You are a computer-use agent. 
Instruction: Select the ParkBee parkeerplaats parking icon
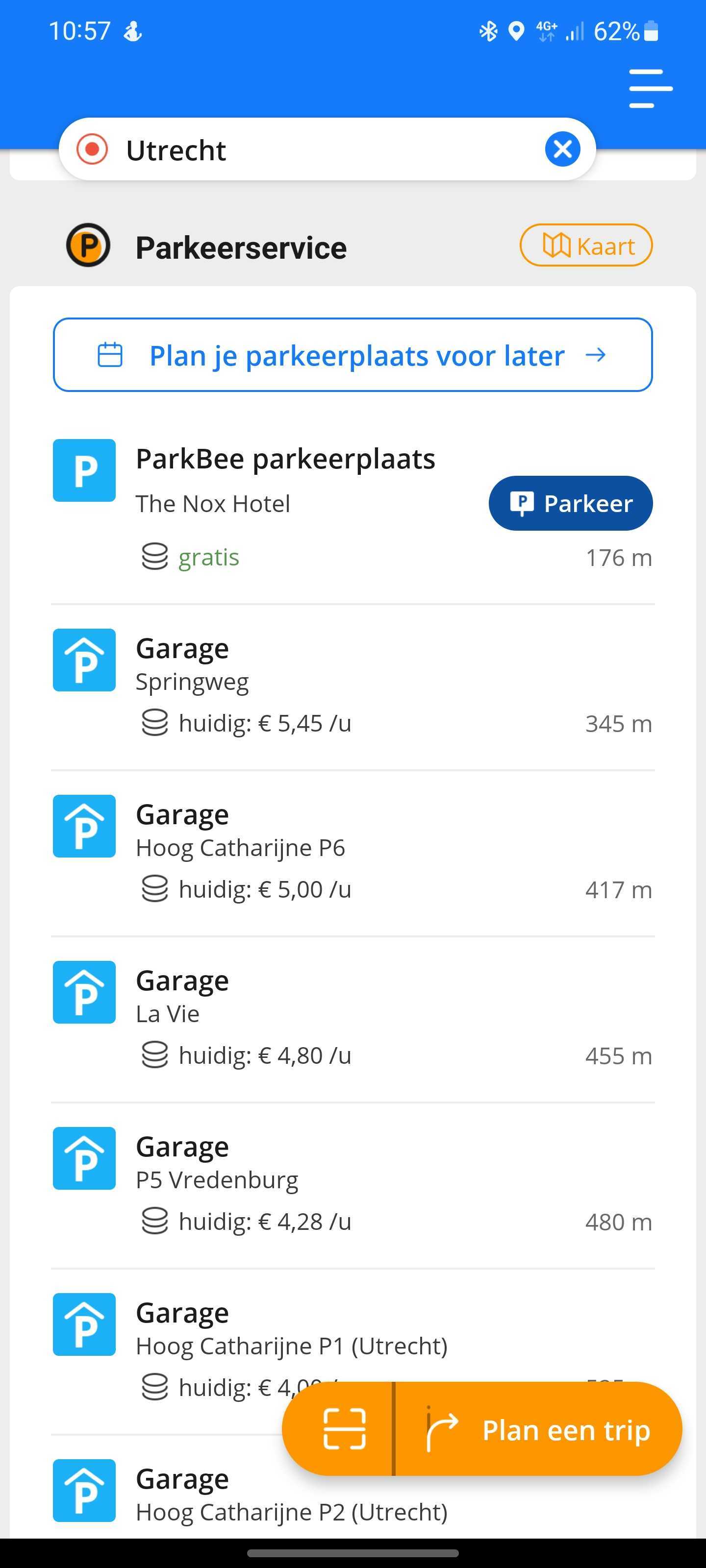click(x=84, y=470)
